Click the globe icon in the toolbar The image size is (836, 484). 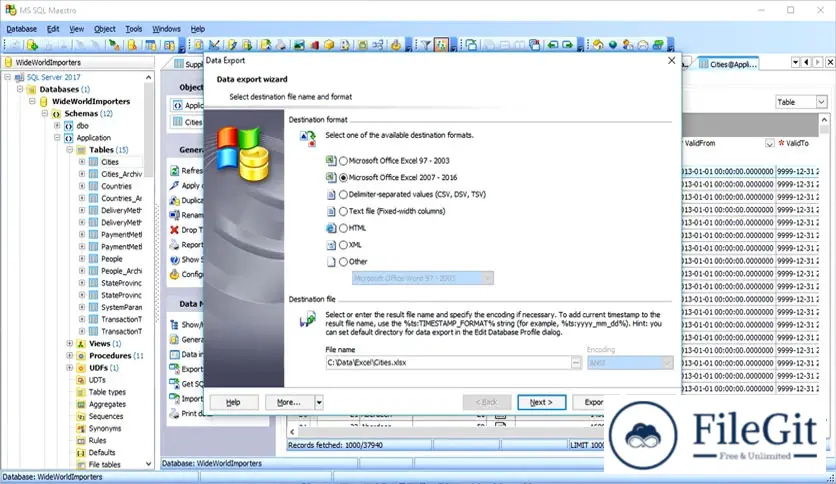(x=613, y=45)
